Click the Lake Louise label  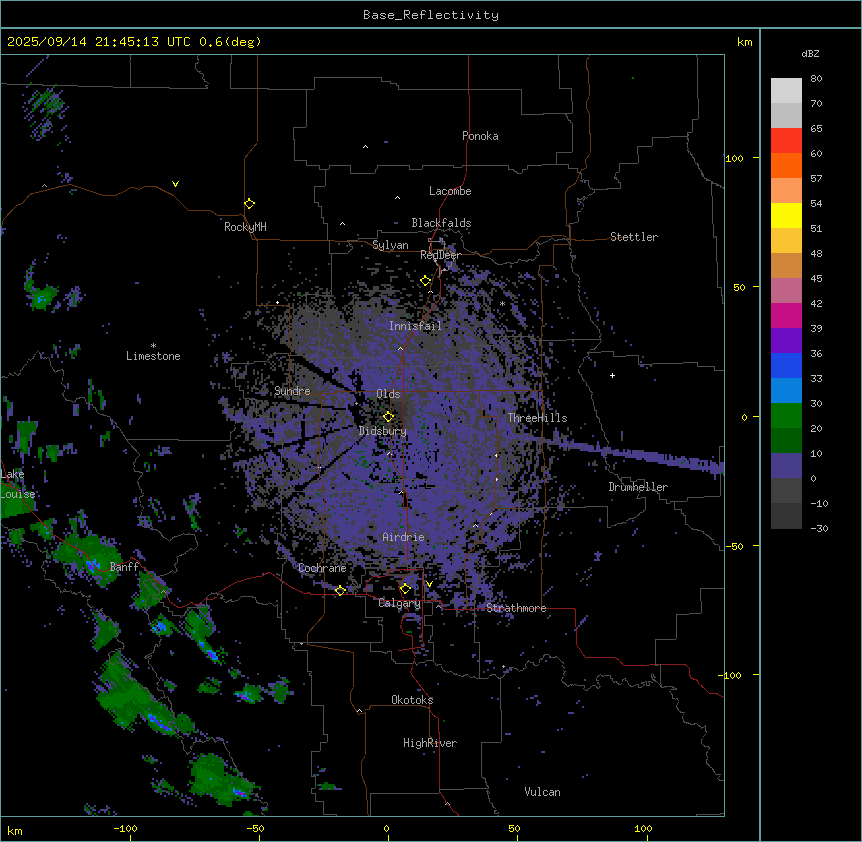point(16,484)
